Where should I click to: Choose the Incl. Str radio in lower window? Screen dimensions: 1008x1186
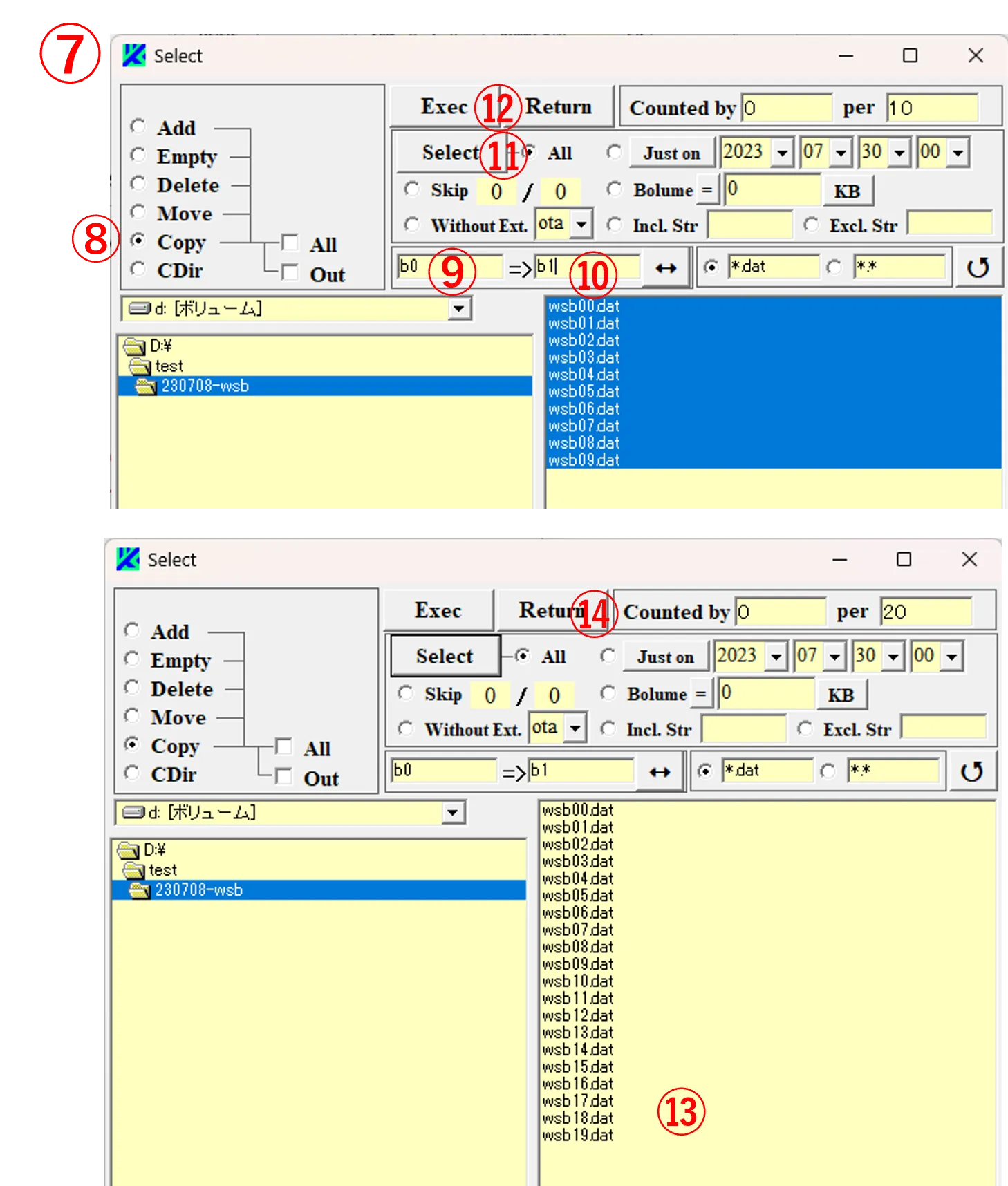click(608, 728)
